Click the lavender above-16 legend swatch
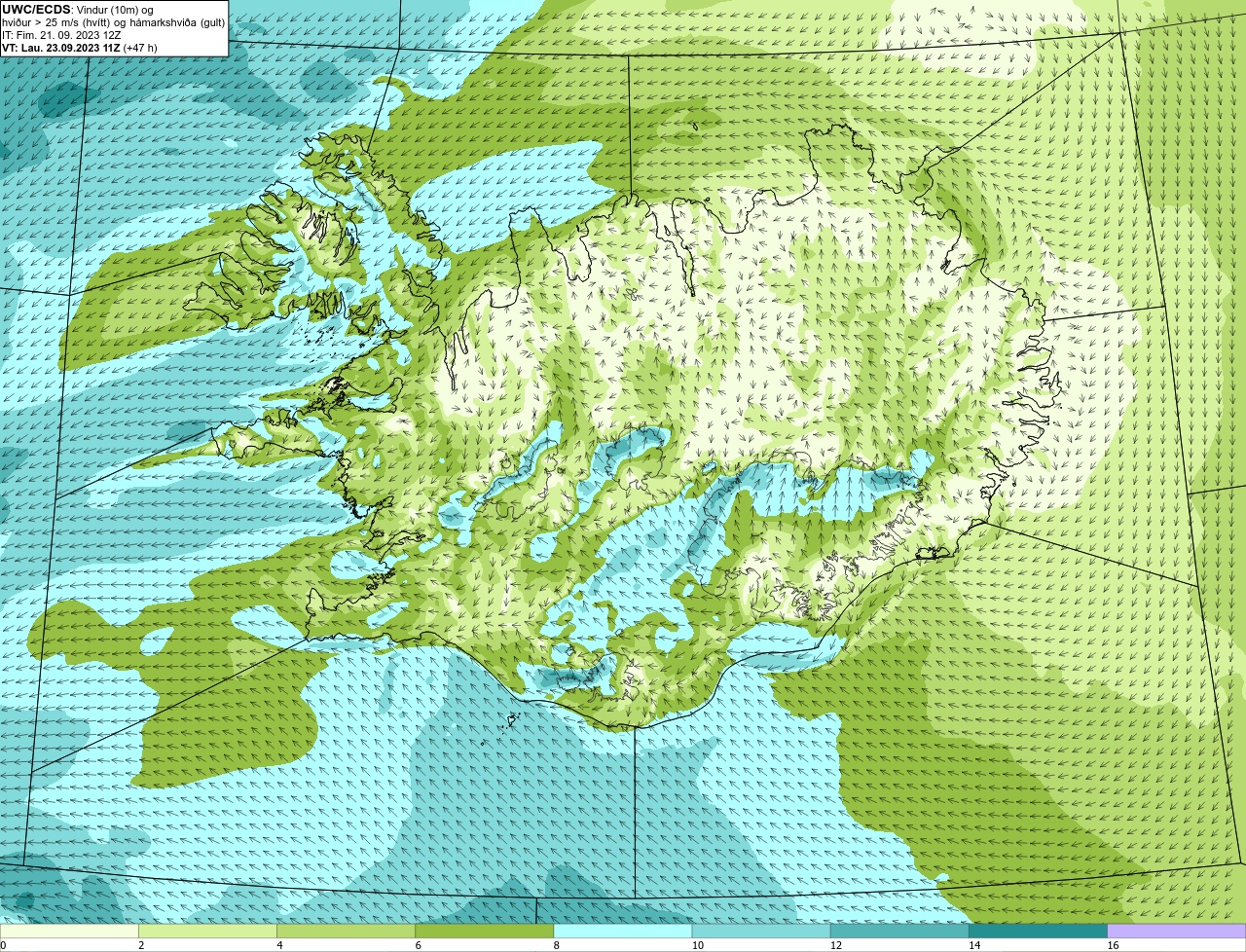This screenshot has height=952, width=1246. point(1176,931)
